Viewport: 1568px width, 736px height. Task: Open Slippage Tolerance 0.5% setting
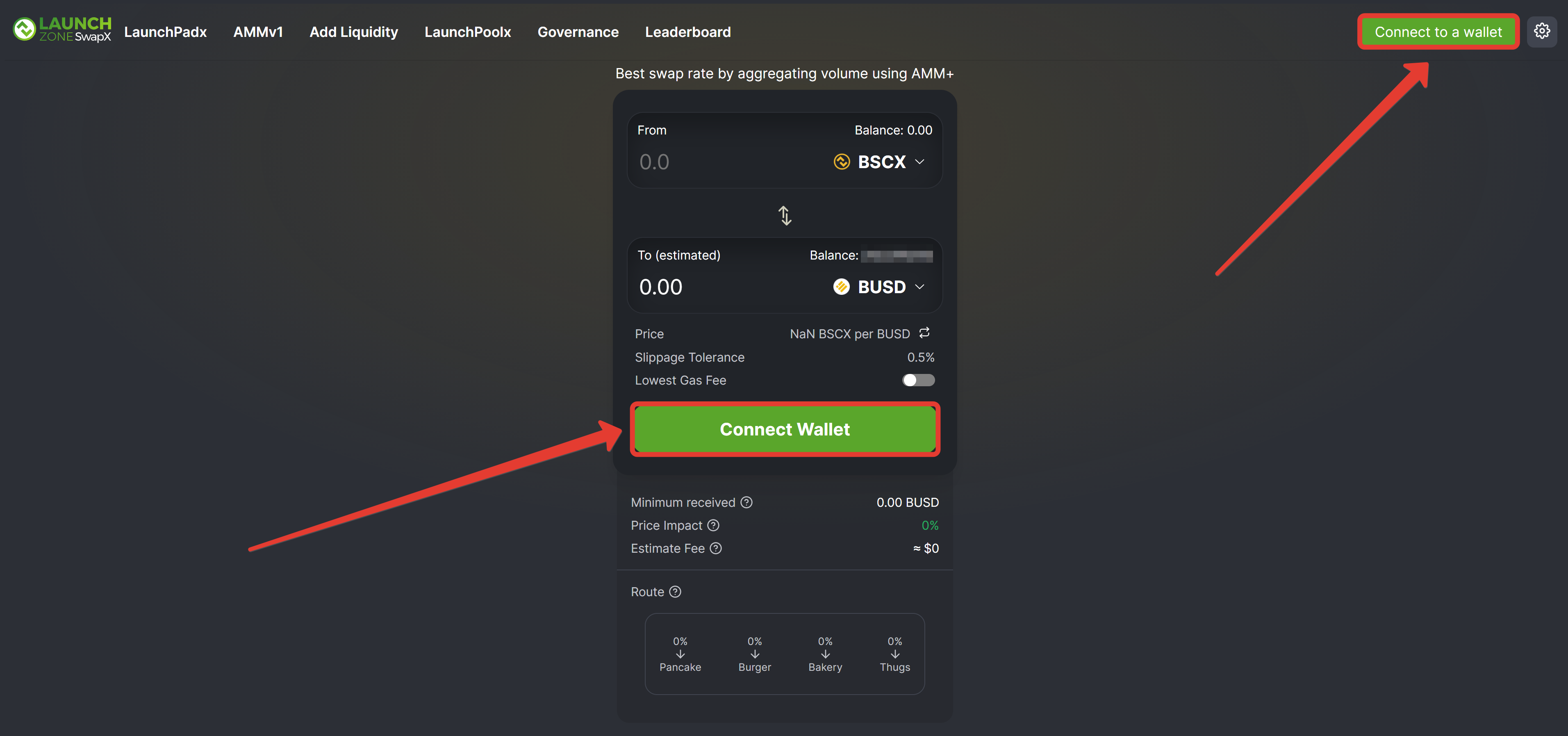click(x=920, y=358)
